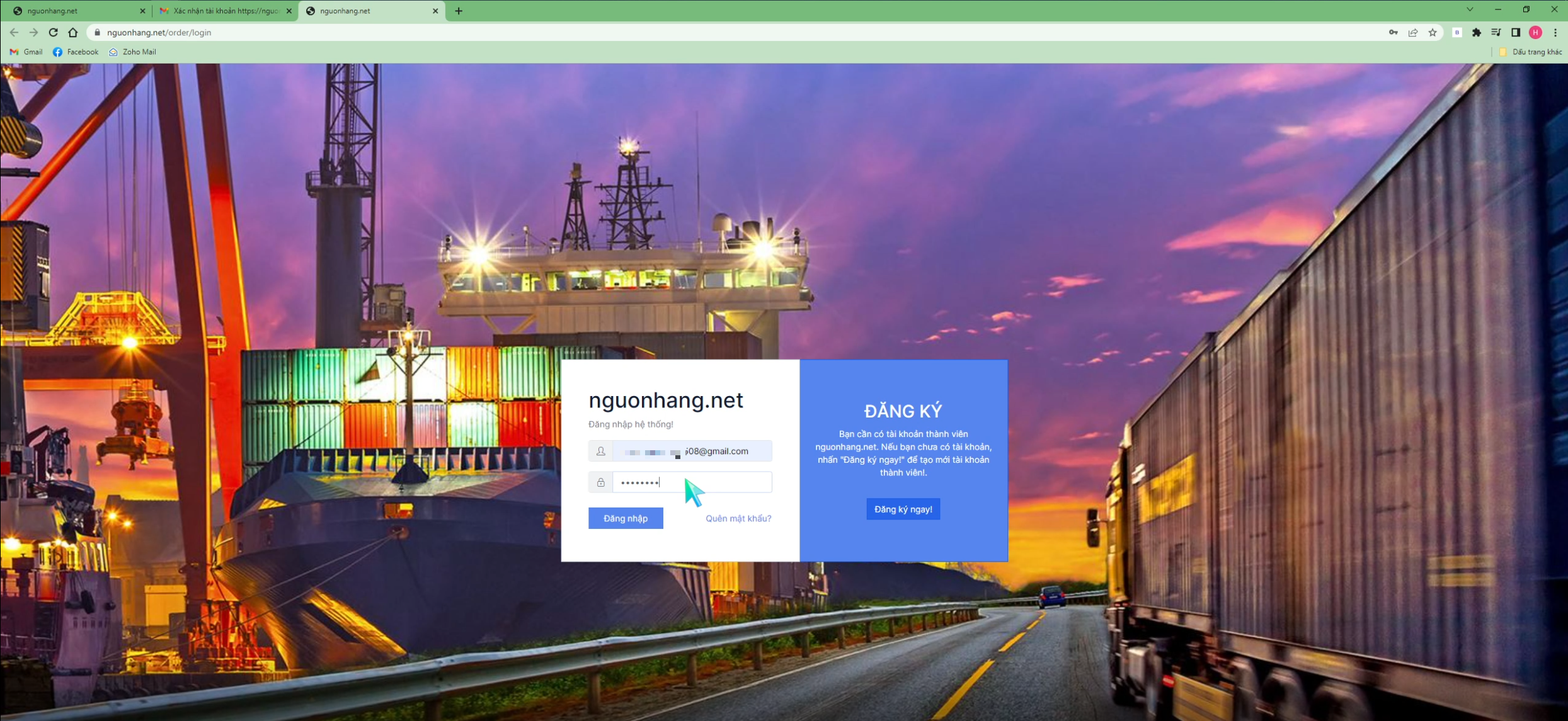The width and height of the screenshot is (1568, 721).
Task: Click the share page icon
Action: (1413, 32)
